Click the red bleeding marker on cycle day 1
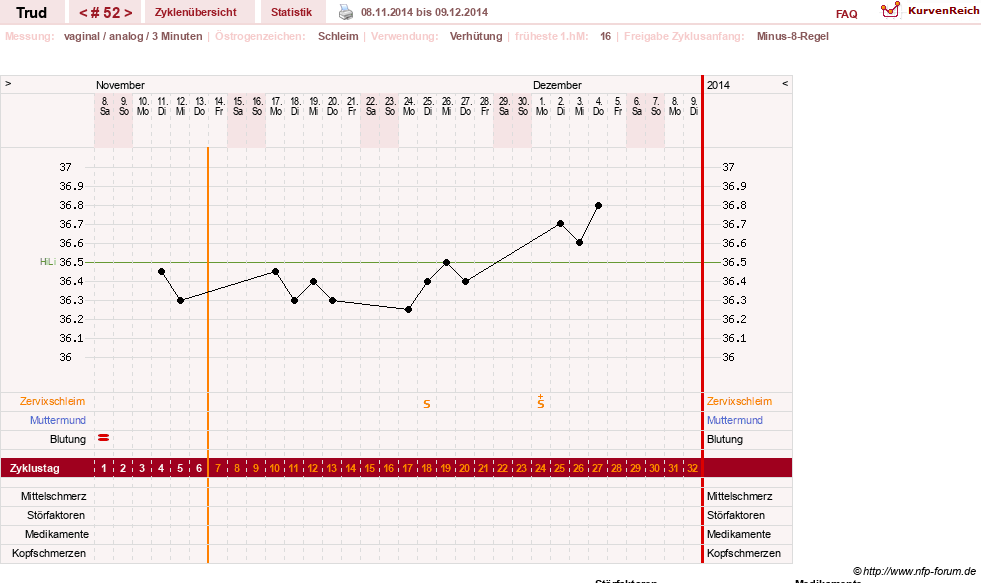The width and height of the screenshot is (981, 583). tap(104, 438)
